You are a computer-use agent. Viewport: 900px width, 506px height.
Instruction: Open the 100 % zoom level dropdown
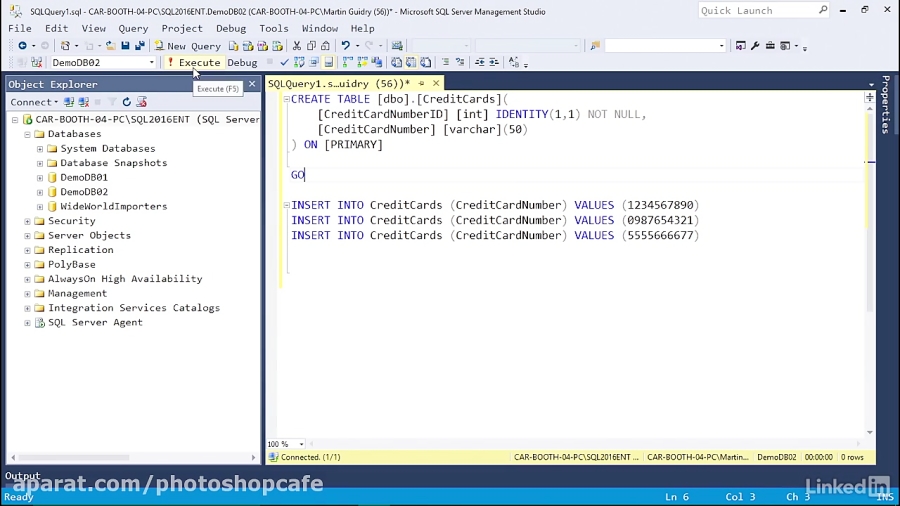301,444
